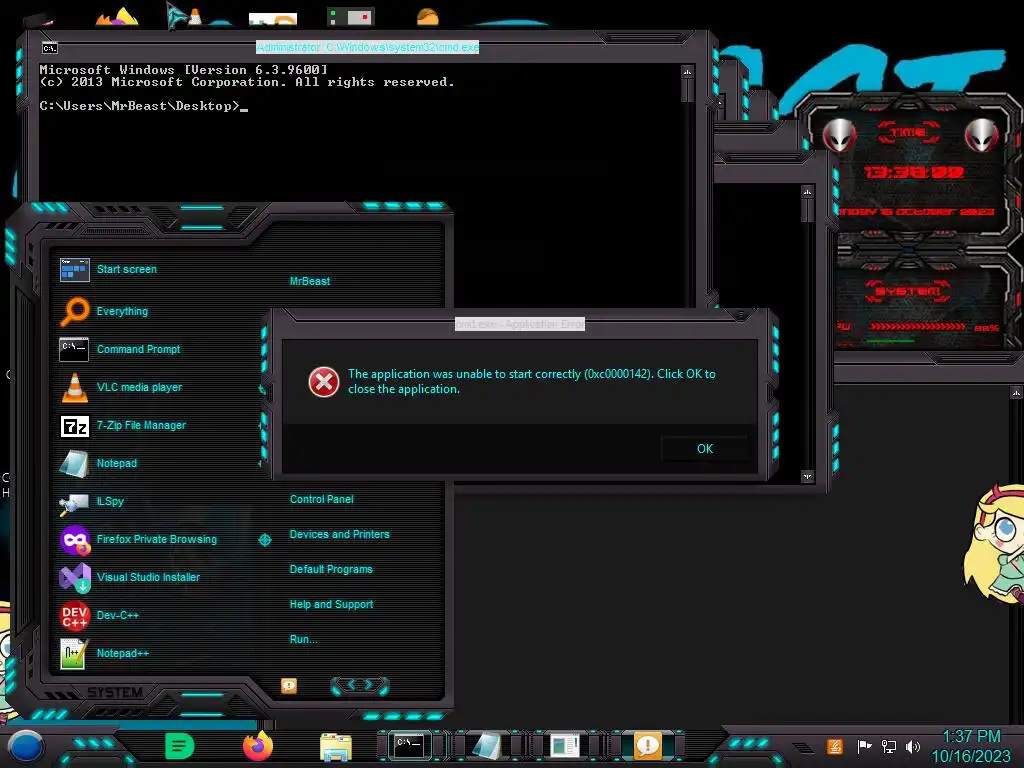The height and width of the screenshot is (768, 1024).
Task: Click the orange notification icon in start menu
Action: pyautogui.click(x=289, y=685)
